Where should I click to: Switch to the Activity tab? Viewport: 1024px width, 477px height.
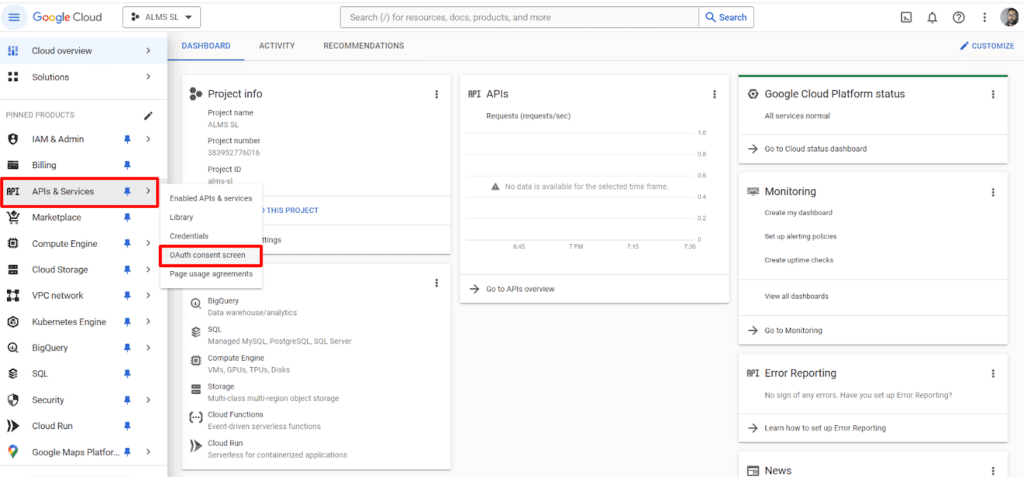click(x=277, y=46)
